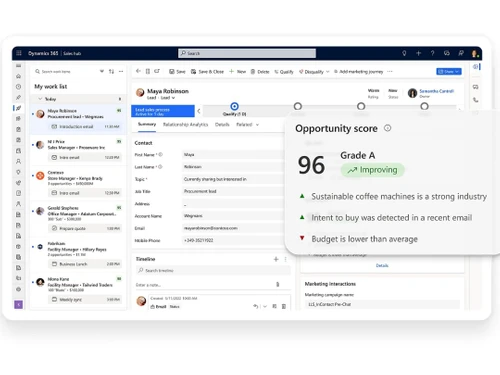
Task: Click the Save command
Action: [x=177, y=72]
